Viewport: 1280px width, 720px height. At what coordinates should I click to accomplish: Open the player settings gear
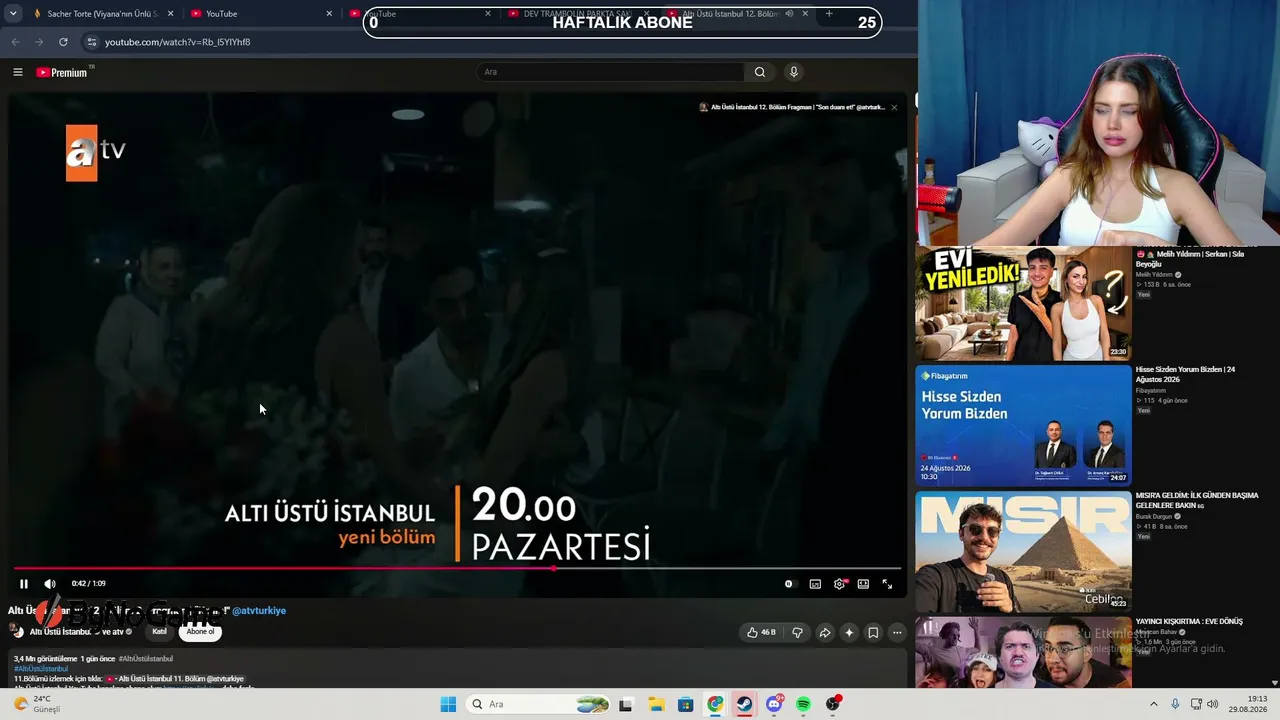click(x=839, y=584)
